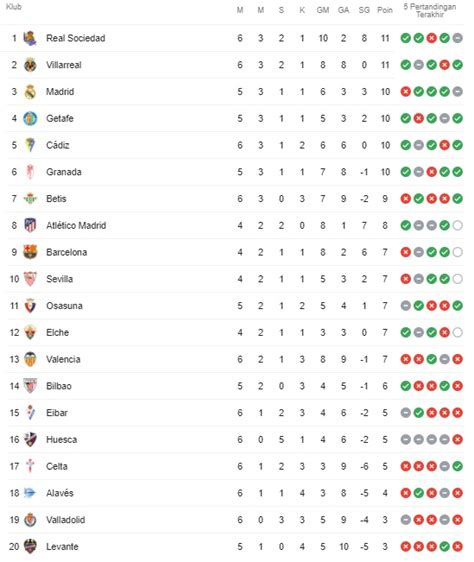Click Real Sociedad's grey draw result icon
This screenshot has height=562, width=474.
pos(457,38)
